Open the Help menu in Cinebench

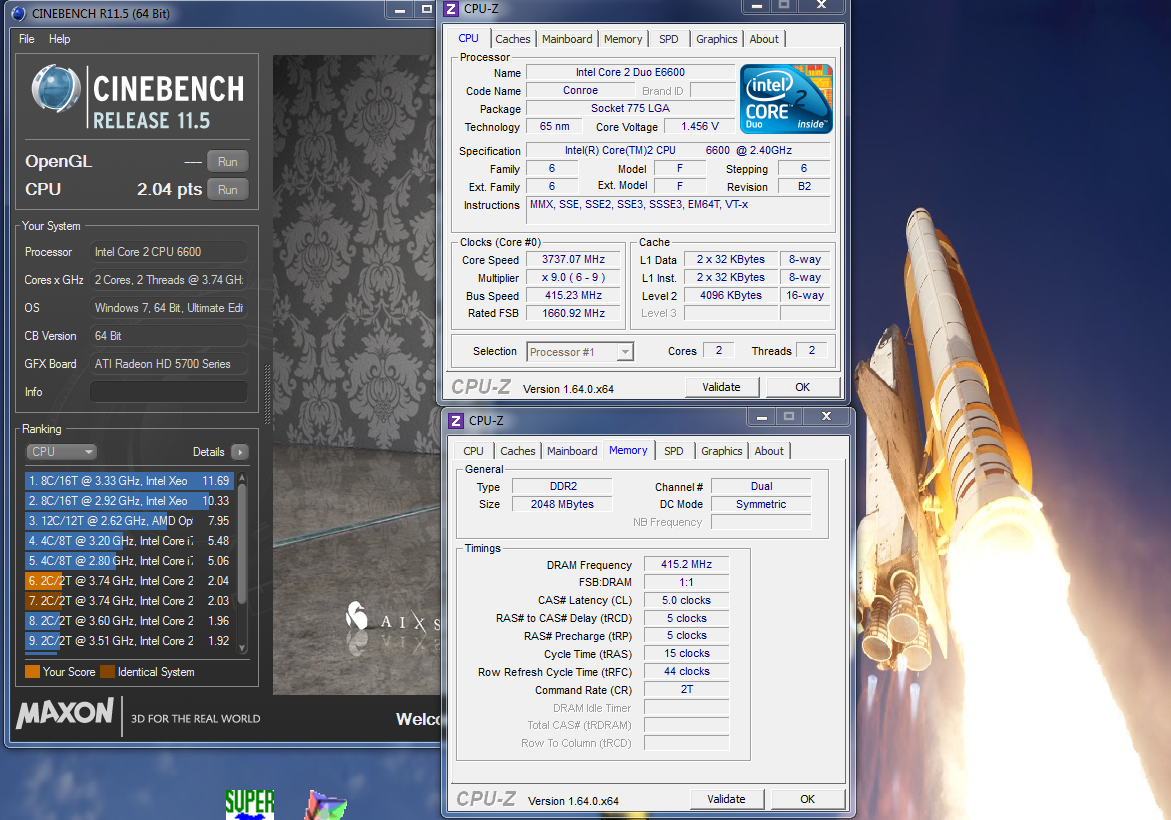pos(60,39)
